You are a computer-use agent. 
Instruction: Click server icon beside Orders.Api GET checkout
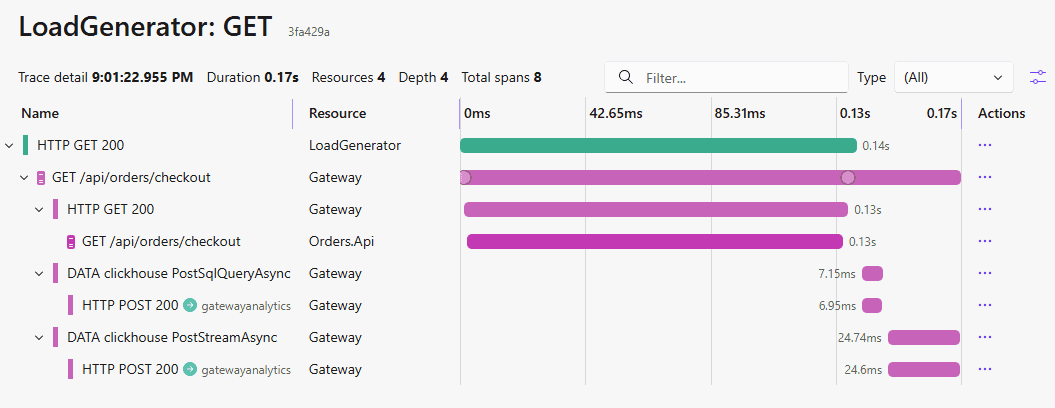pyautogui.click(x=71, y=242)
